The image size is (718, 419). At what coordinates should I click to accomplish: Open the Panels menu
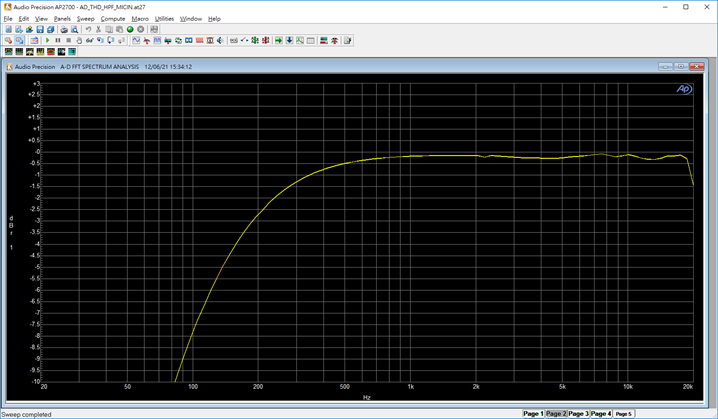pyautogui.click(x=62, y=19)
